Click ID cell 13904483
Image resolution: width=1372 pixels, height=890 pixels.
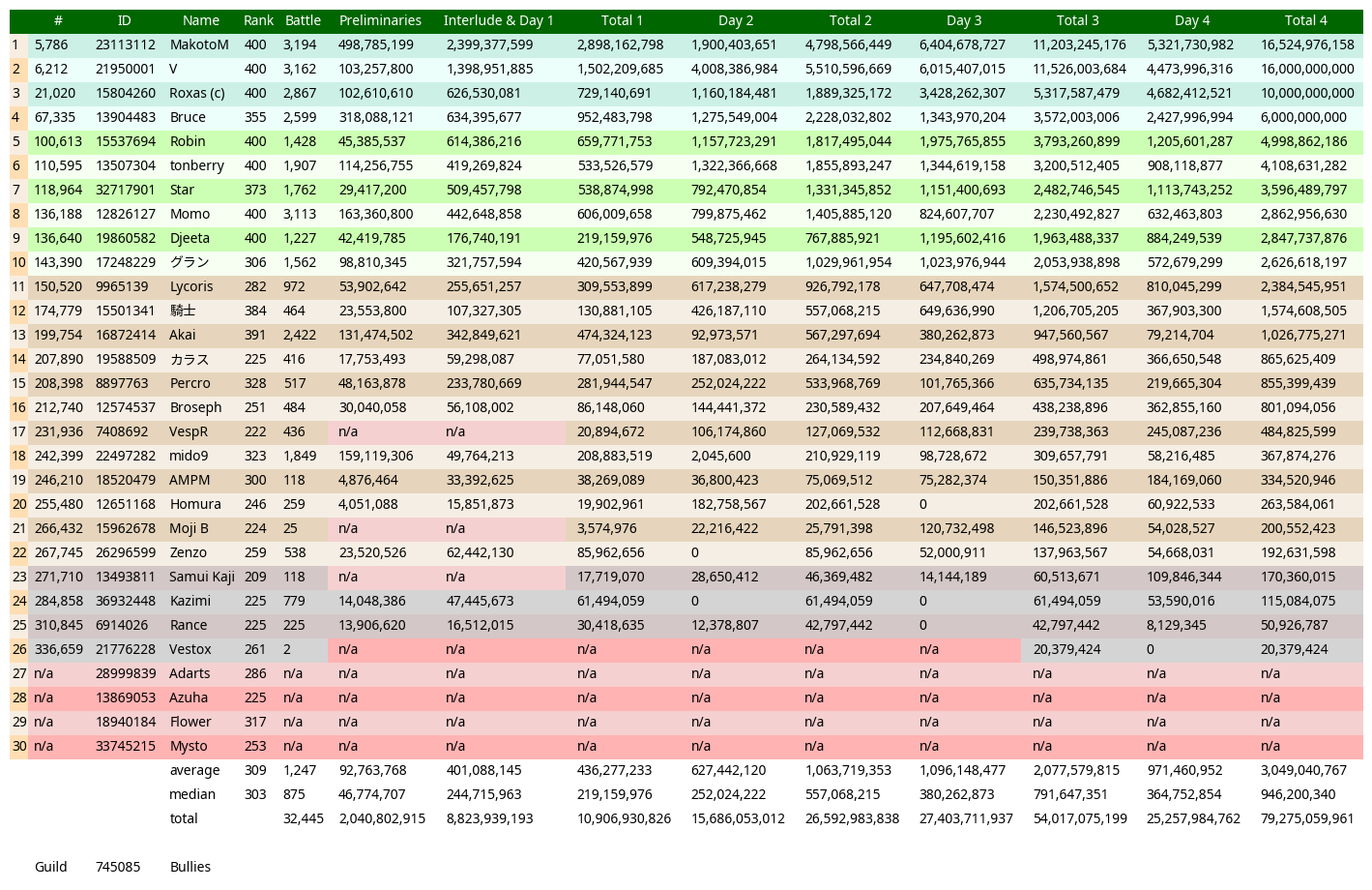point(126,117)
